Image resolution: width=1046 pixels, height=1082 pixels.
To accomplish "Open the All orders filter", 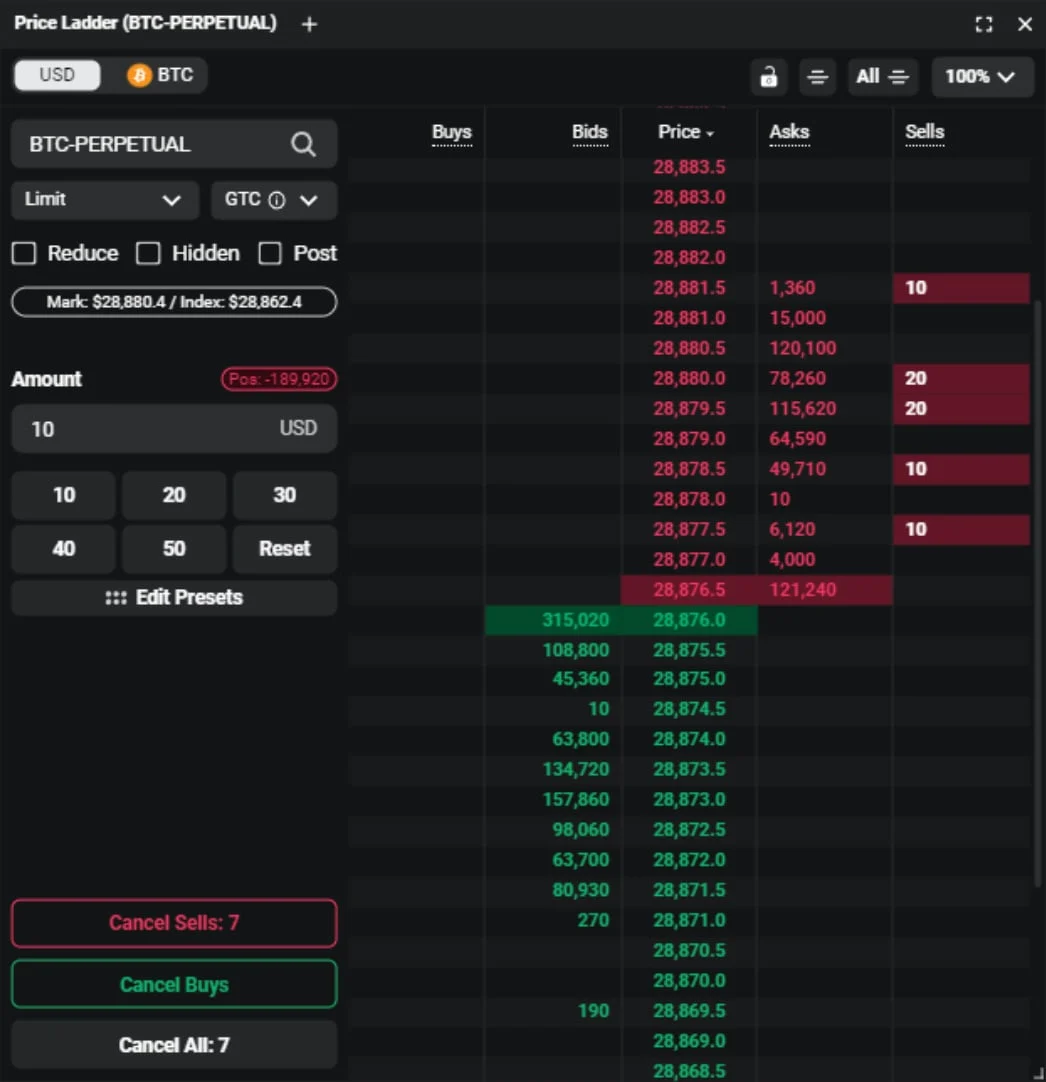I will tap(882, 77).
